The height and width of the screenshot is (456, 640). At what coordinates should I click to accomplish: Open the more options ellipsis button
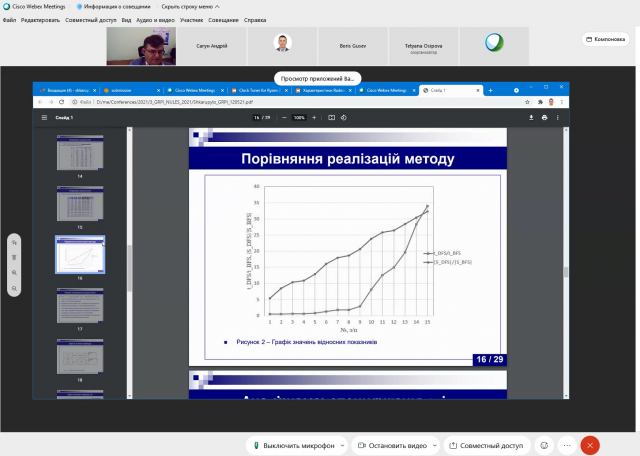pos(567,445)
